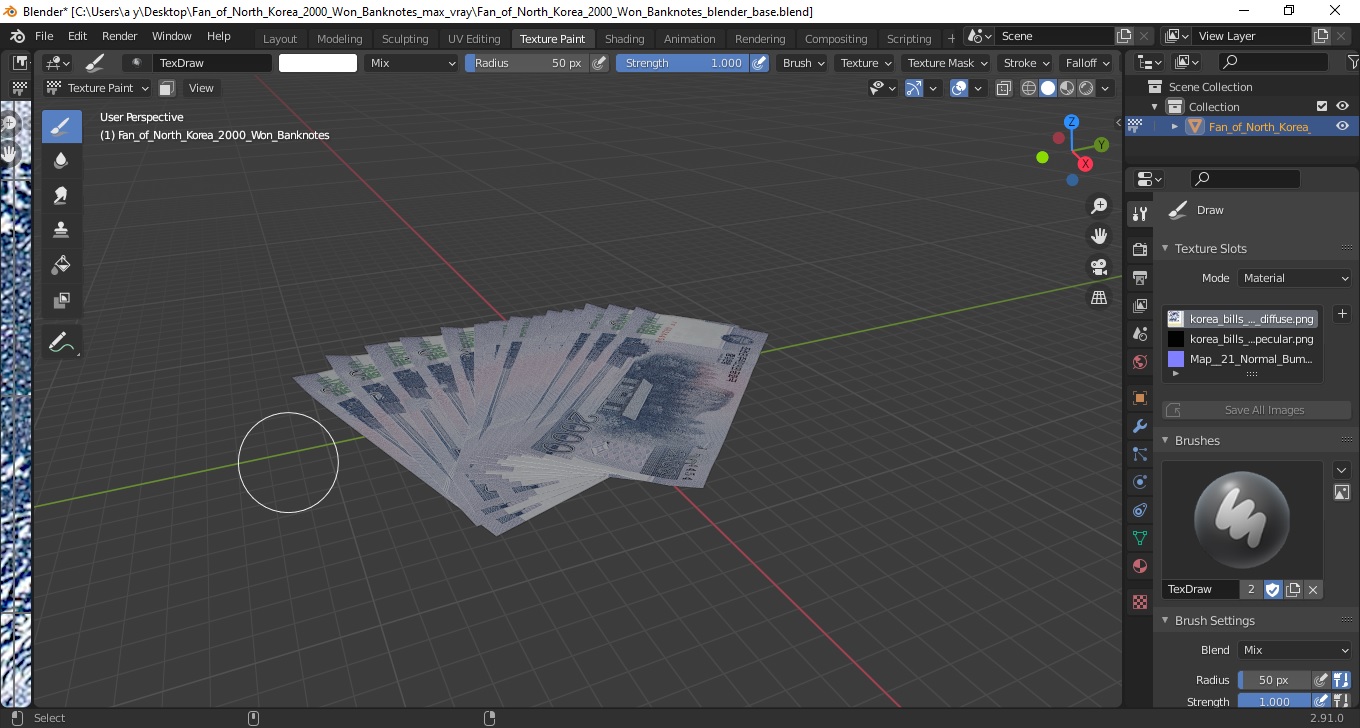Open Blend Mix dropdown in Brush Settings
This screenshot has width=1360, height=728.
(1295, 650)
